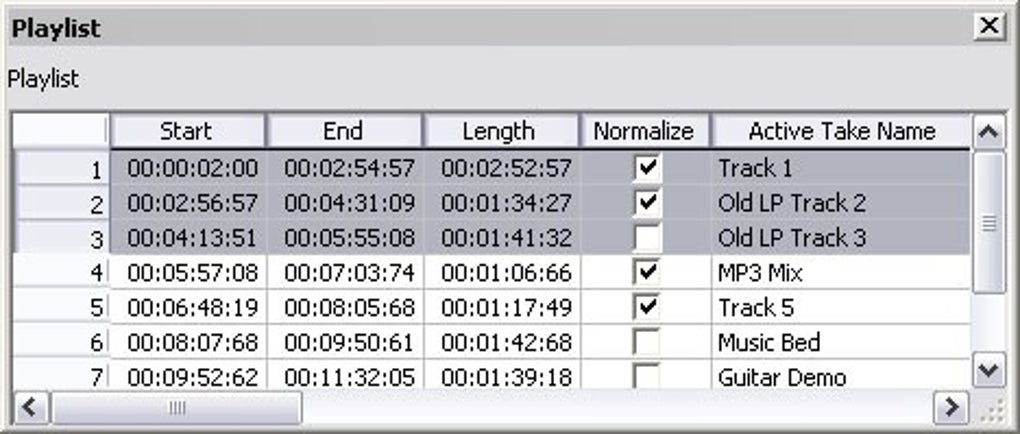The height and width of the screenshot is (434, 1020).
Task: Check Normalize for Music Bed
Action: pos(647,342)
